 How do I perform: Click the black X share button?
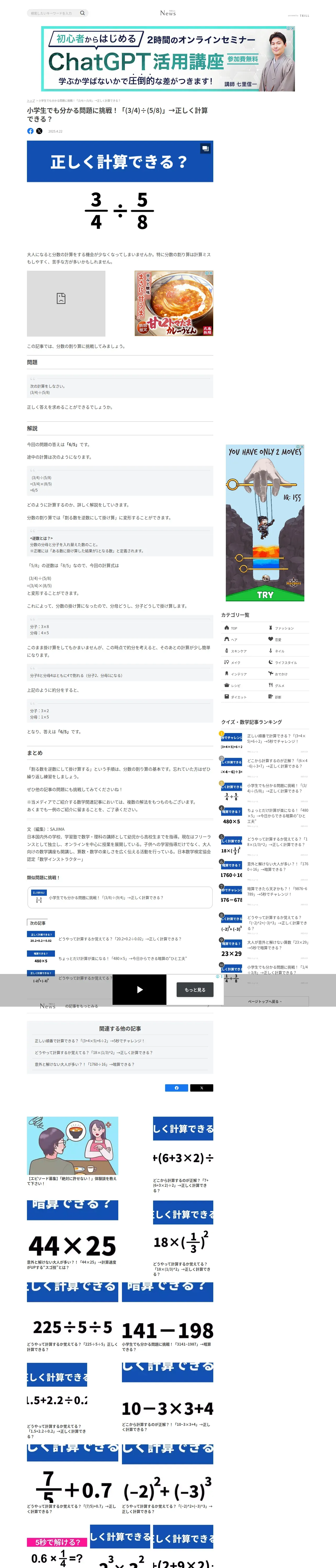pos(202,1088)
